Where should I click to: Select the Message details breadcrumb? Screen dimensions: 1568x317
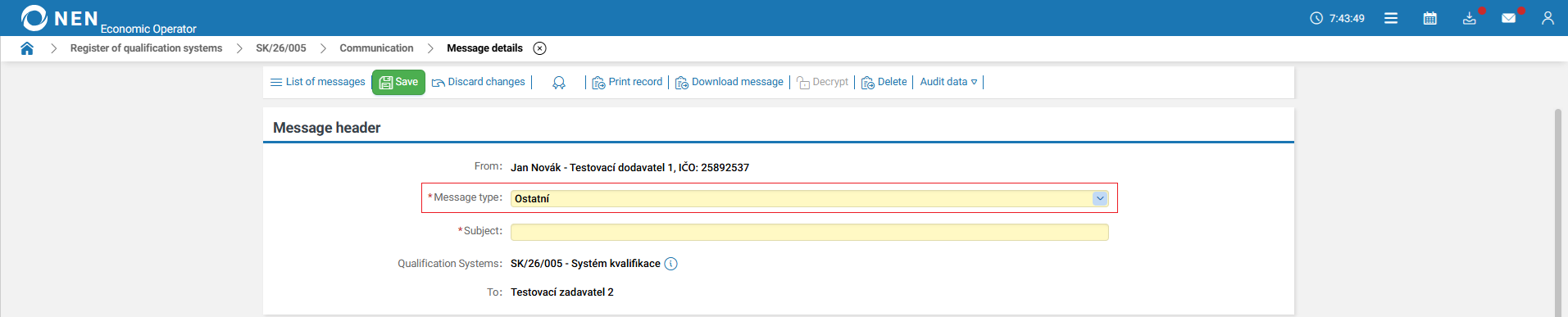(484, 48)
